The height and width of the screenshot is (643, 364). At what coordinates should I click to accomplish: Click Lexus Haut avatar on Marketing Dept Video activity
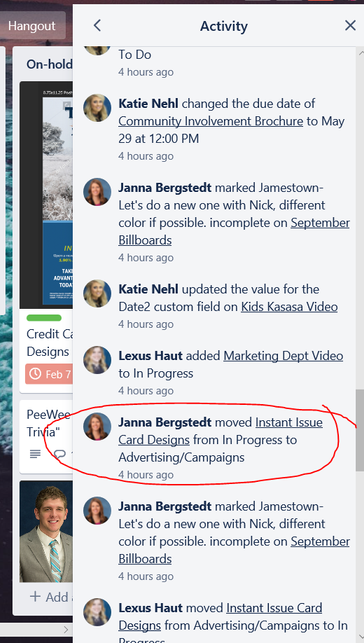(97, 360)
